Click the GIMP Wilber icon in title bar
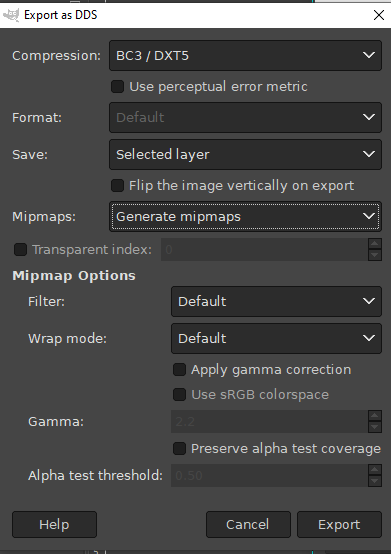Image resolution: width=391 pixels, height=554 pixels. [11, 15]
